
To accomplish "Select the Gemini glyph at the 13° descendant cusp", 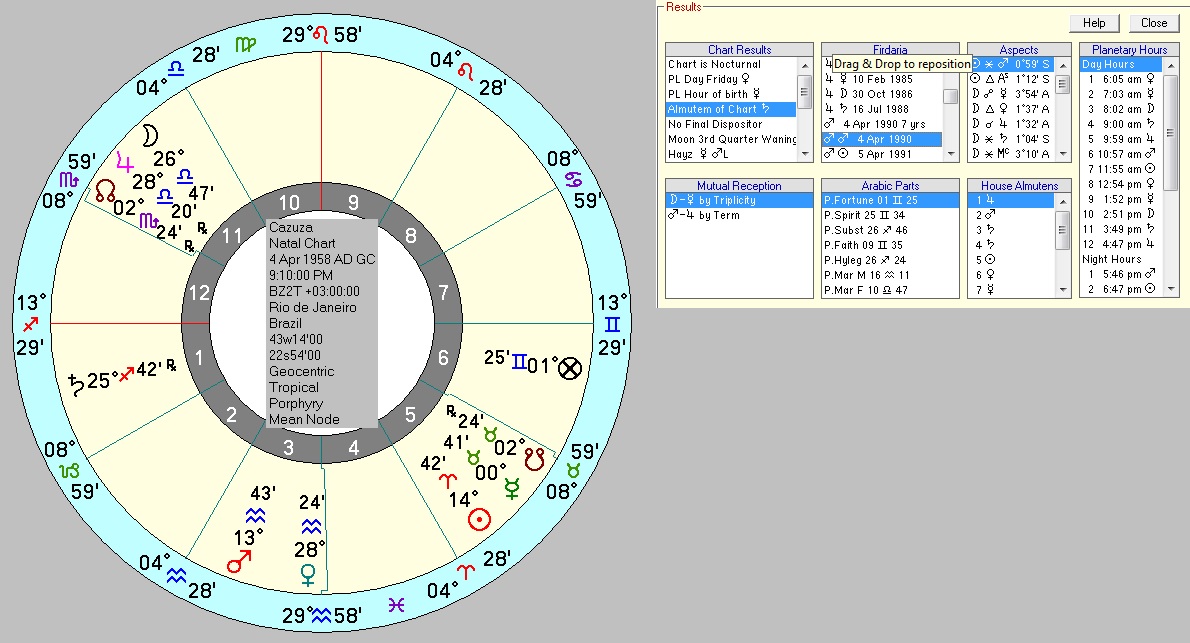I will [x=612, y=325].
